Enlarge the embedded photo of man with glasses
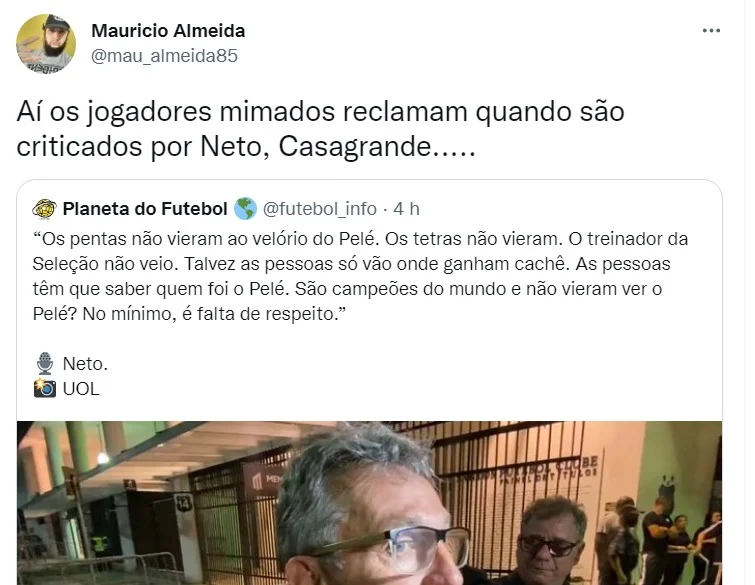 369,503
